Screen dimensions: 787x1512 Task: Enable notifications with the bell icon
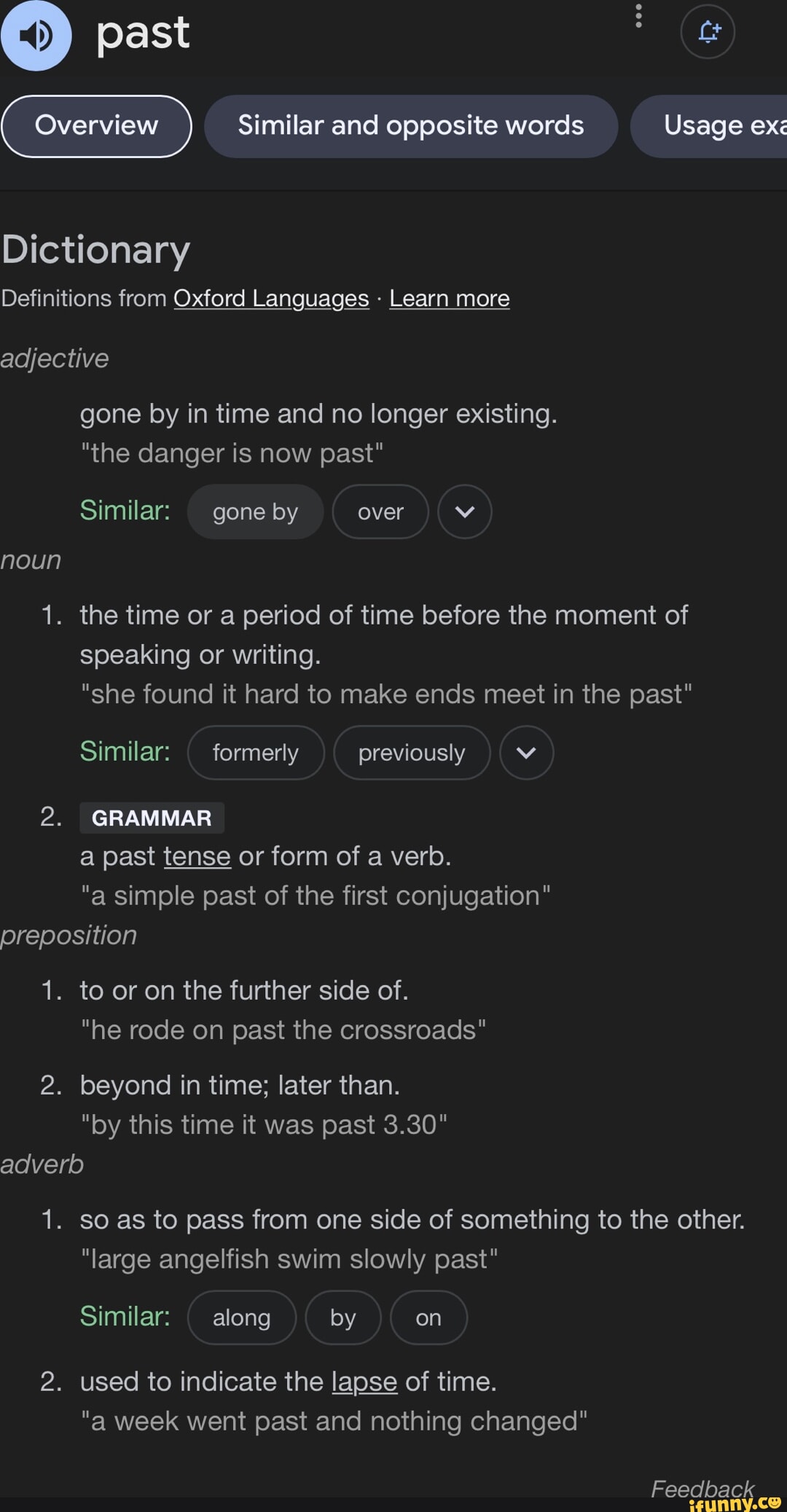coord(708,31)
